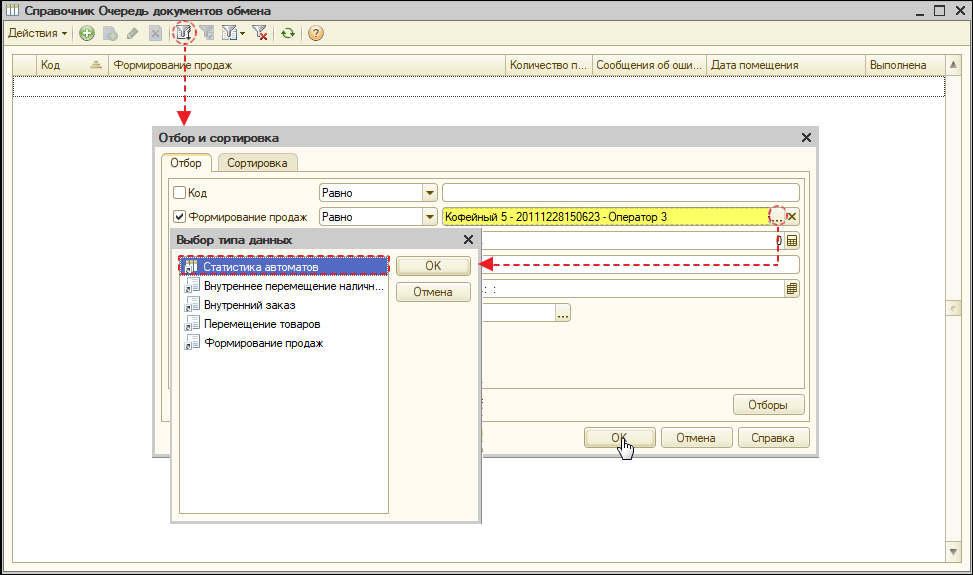Open the calendar icon in date field
Screen dimensions: 973x575
point(792,288)
